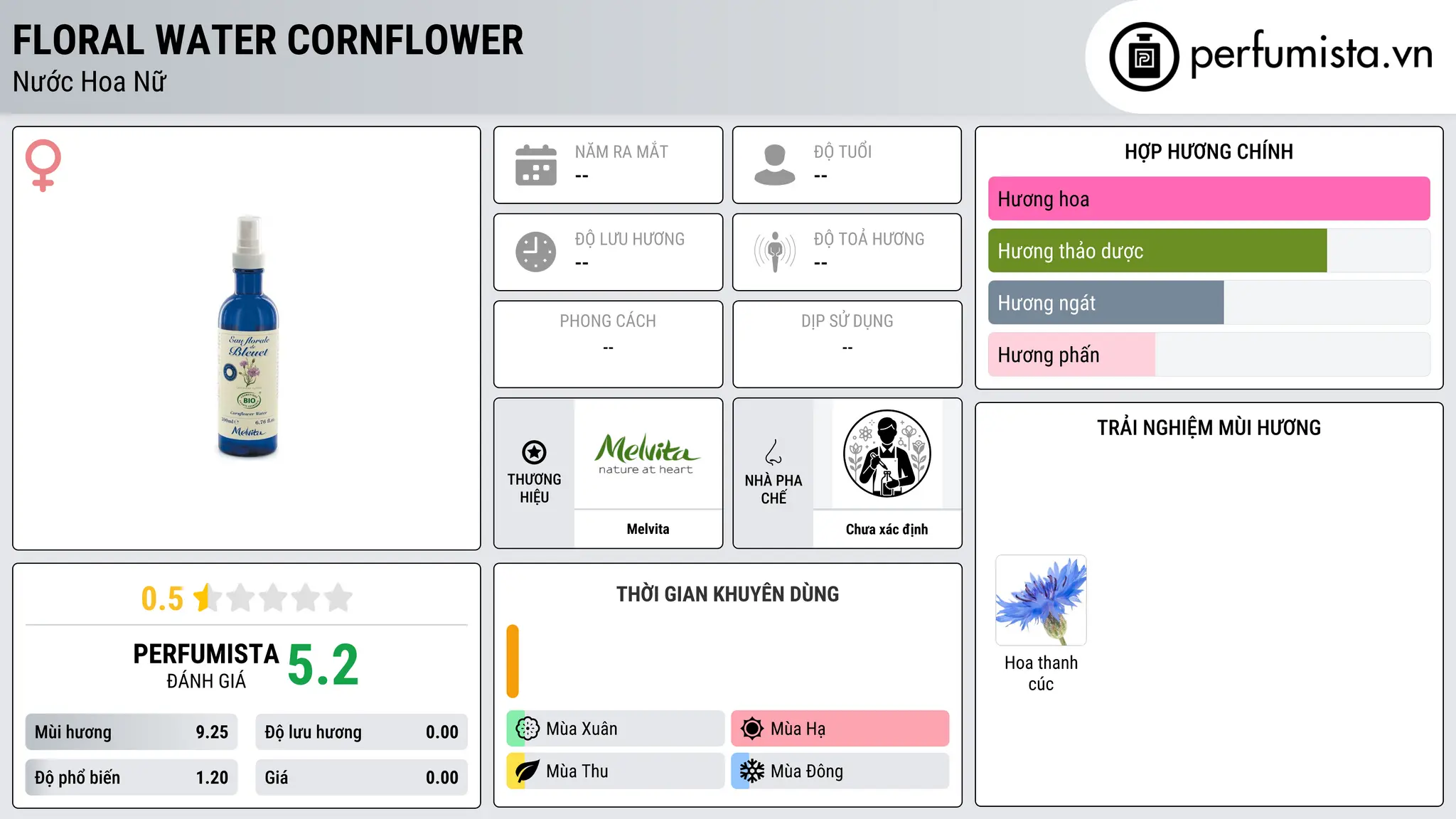
Task: Click the Phong cách label
Action: [x=608, y=321]
